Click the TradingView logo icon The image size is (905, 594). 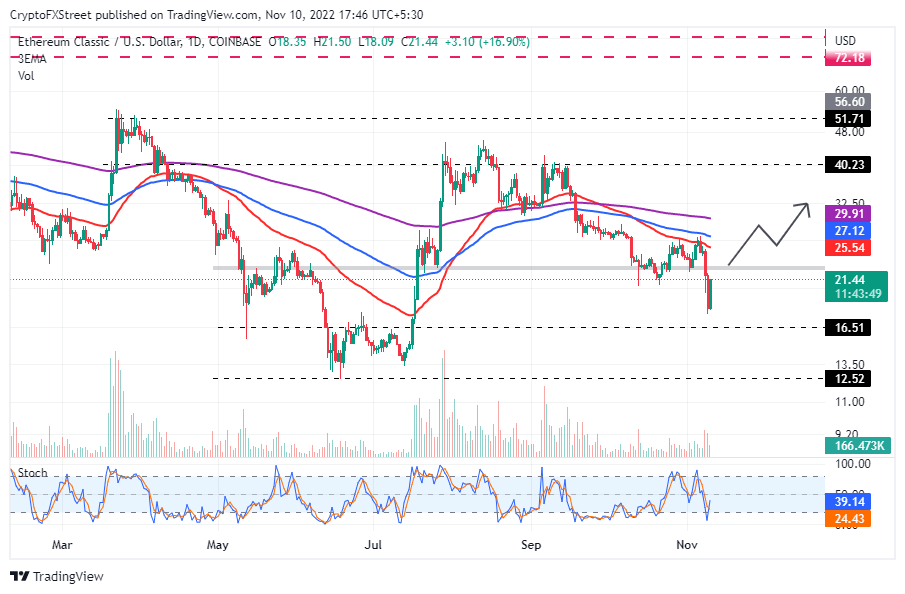coord(20,576)
